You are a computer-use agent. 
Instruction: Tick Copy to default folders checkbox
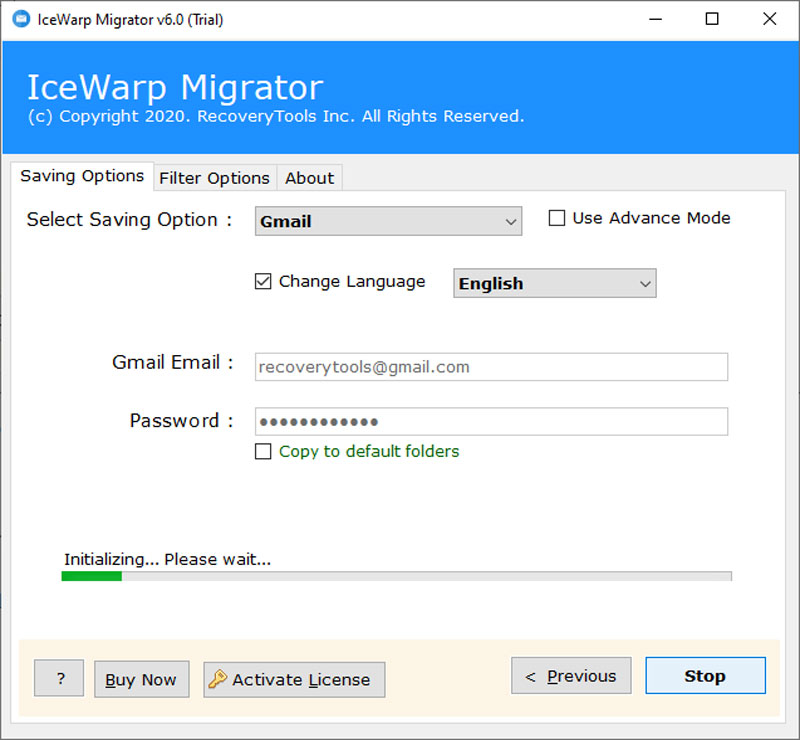pos(263,451)
